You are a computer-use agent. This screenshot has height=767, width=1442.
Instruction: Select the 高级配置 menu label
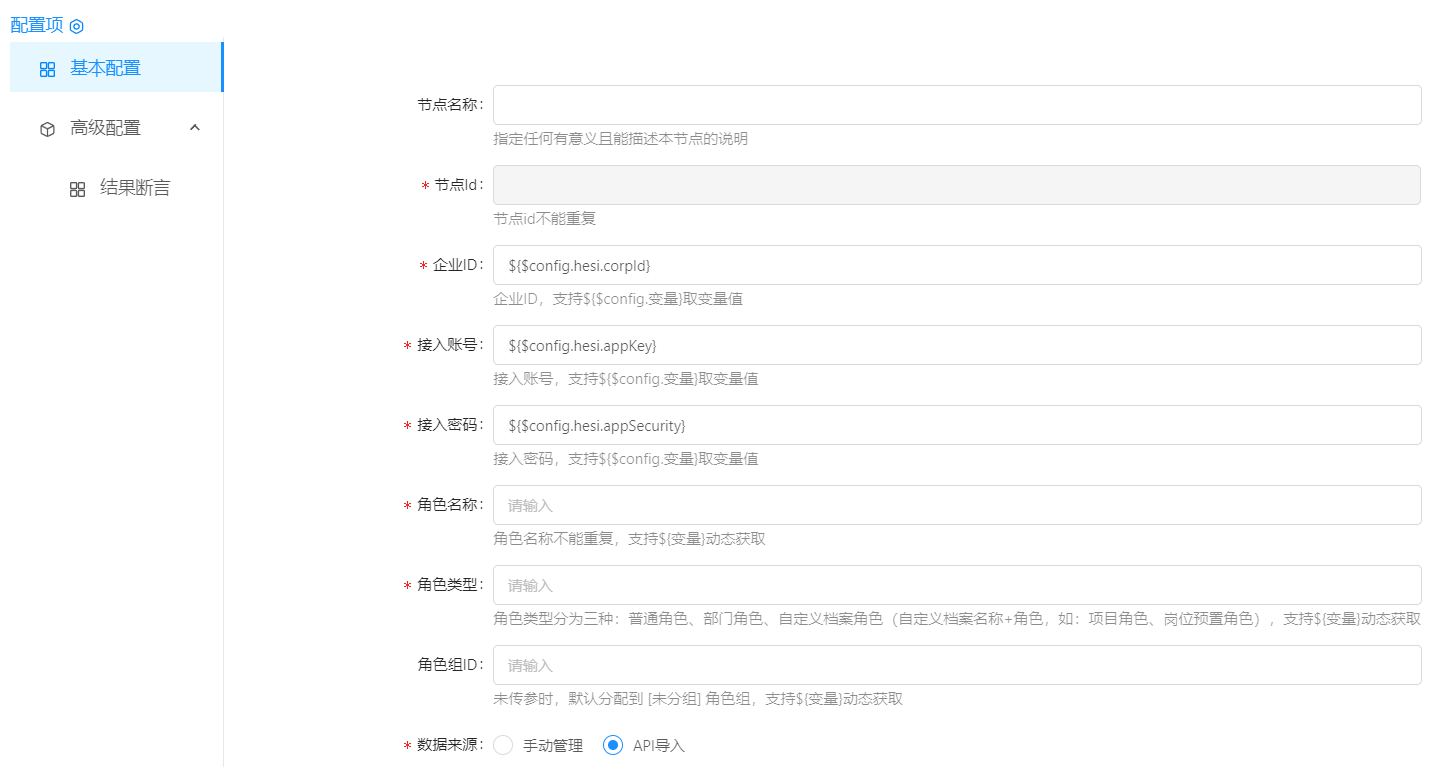pyautogui.click(x=105, y=128)
